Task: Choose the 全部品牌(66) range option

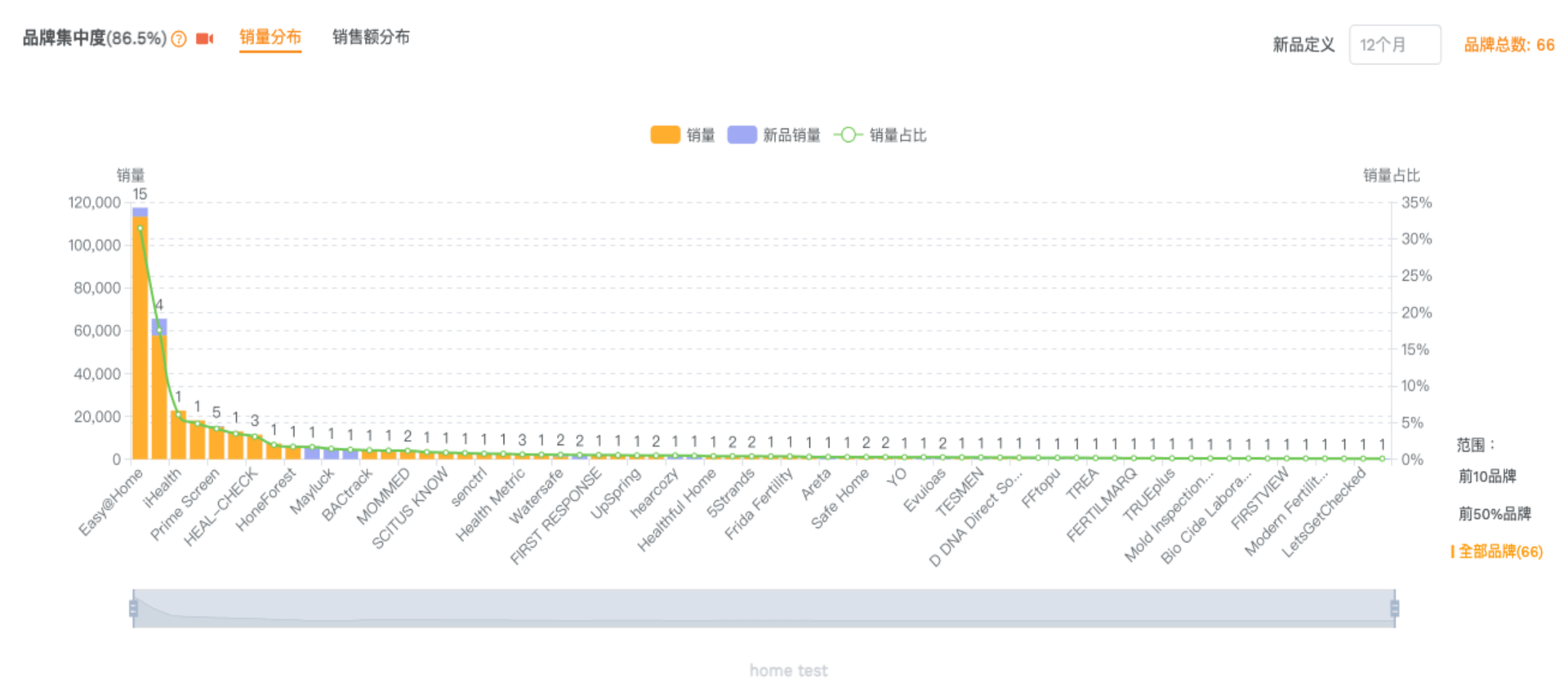Action: pos(1500,552)
